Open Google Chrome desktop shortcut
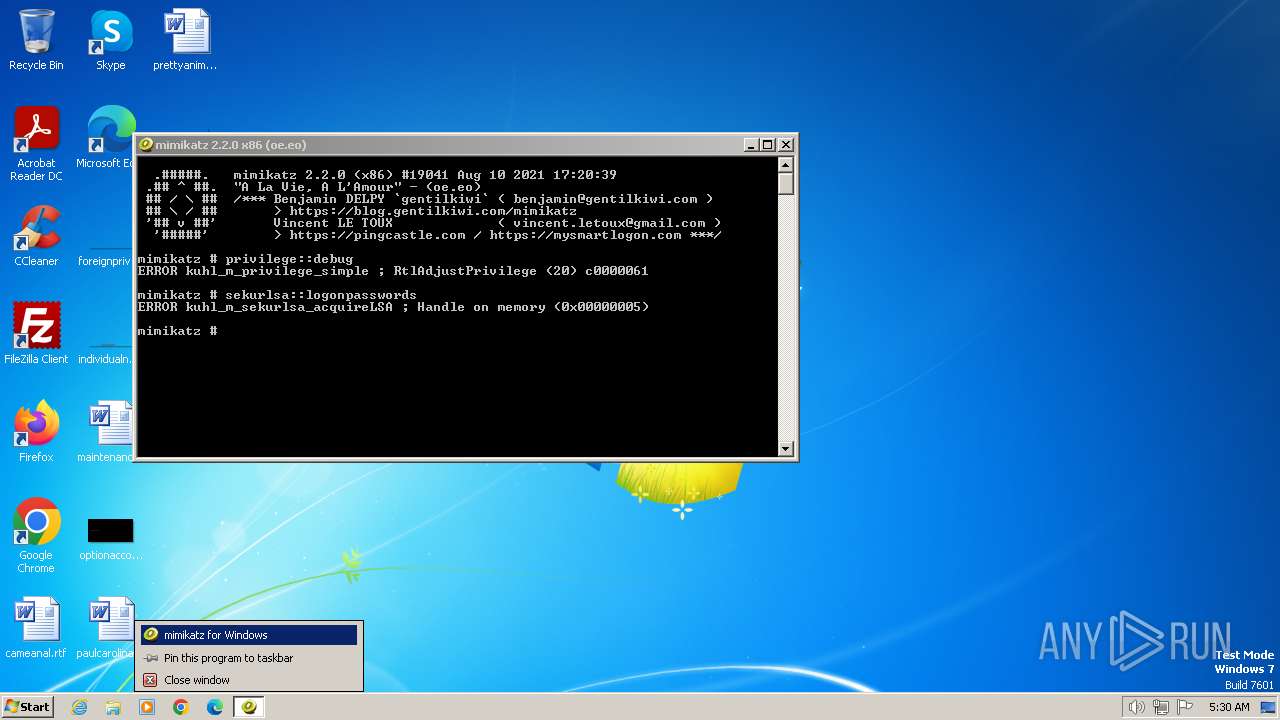This screenshot has height=720, width=1280. tap(36, 536)
